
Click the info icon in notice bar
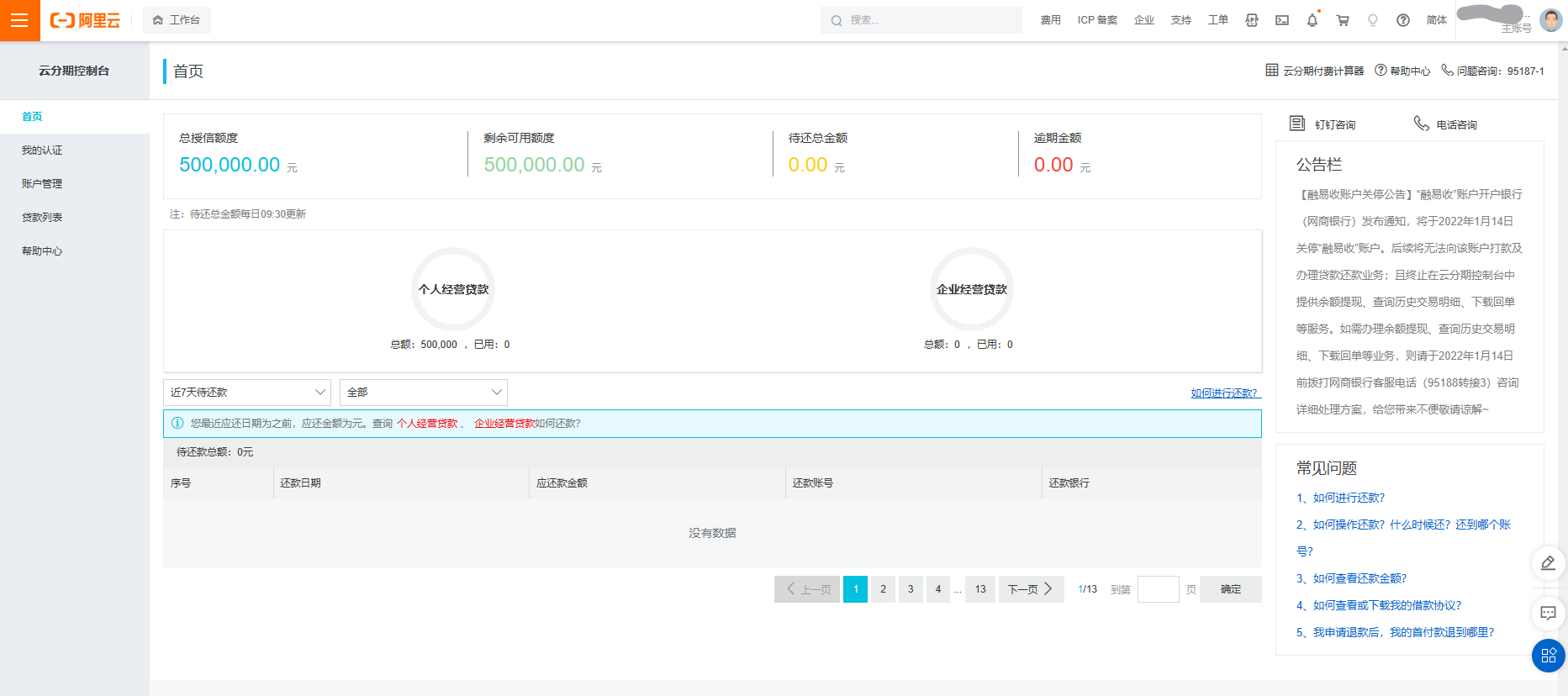[177, 424]
